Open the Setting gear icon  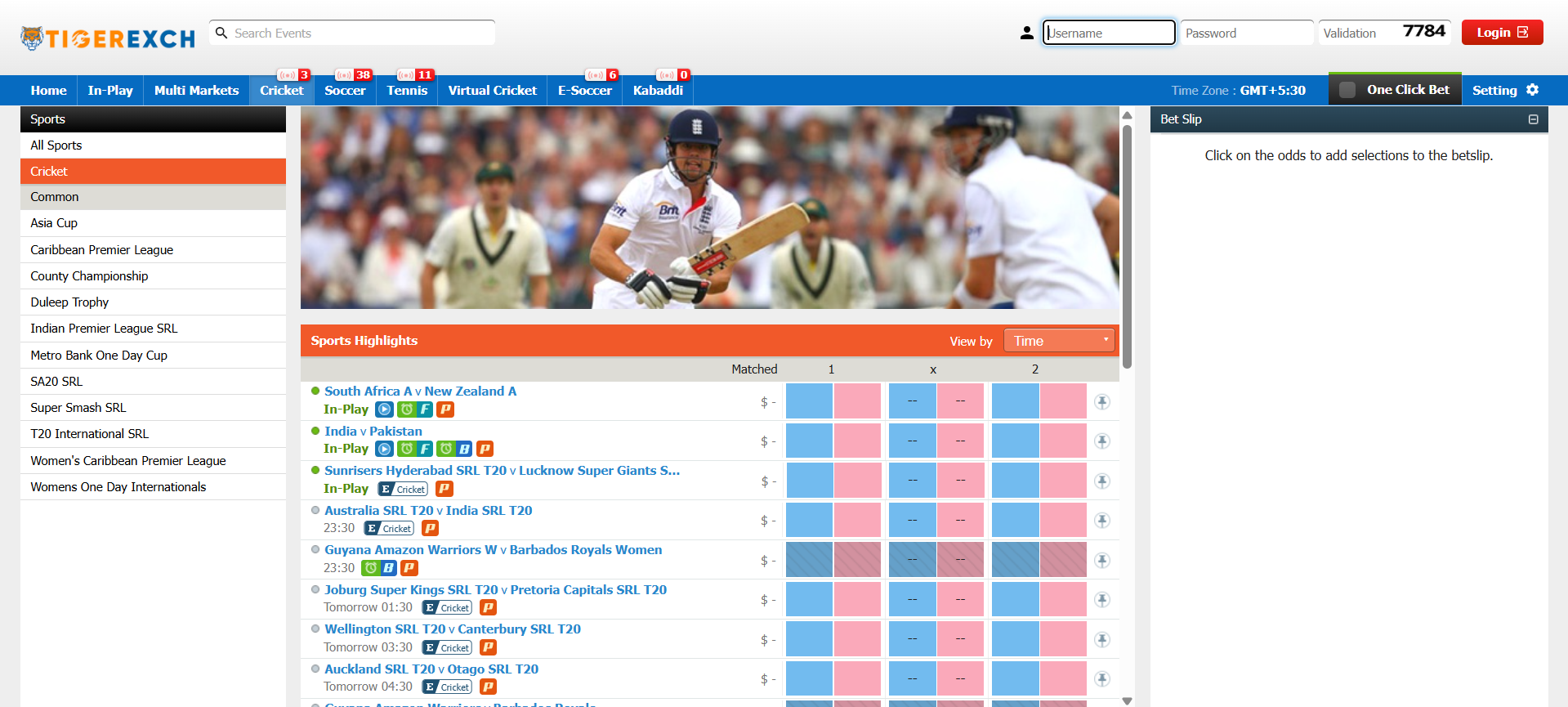click(1533, 90)
